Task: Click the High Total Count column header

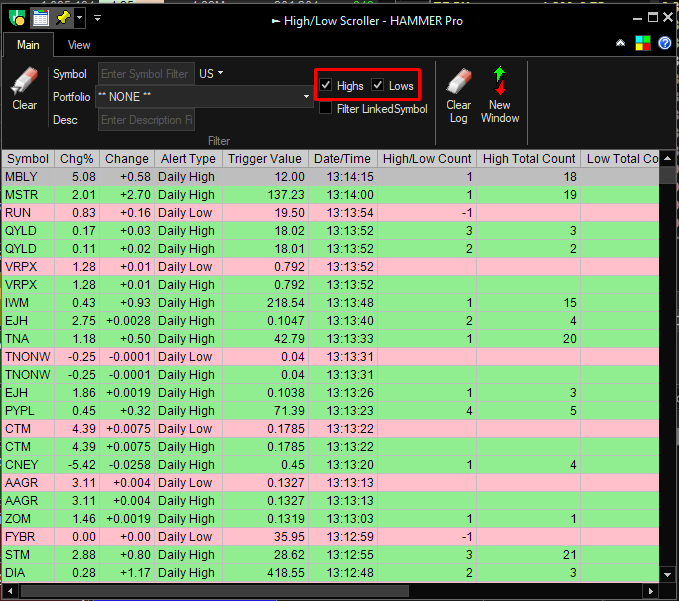Action: (529, 159)
